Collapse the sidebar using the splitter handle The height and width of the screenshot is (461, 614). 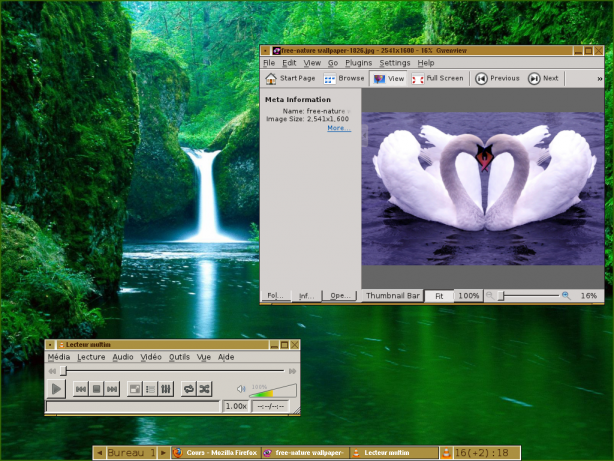point(365,136)
